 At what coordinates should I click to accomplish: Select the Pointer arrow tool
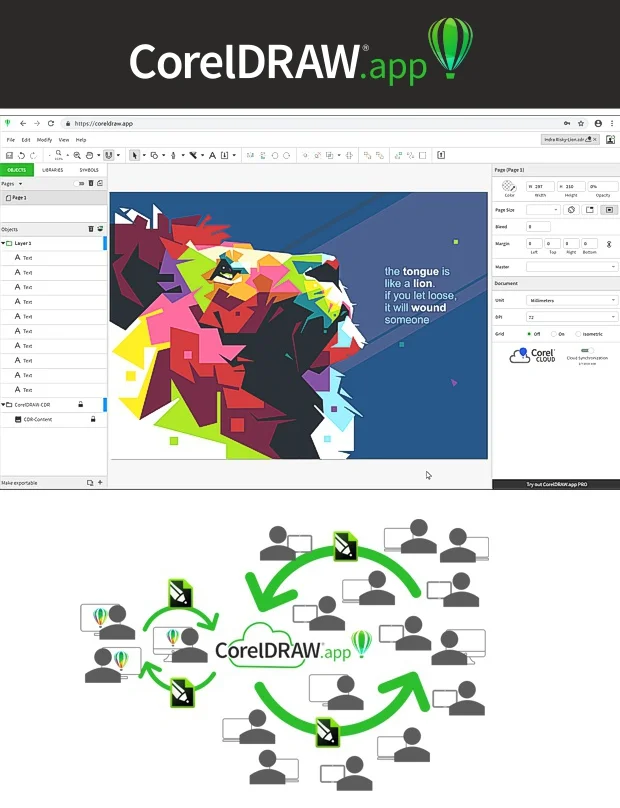135,155
